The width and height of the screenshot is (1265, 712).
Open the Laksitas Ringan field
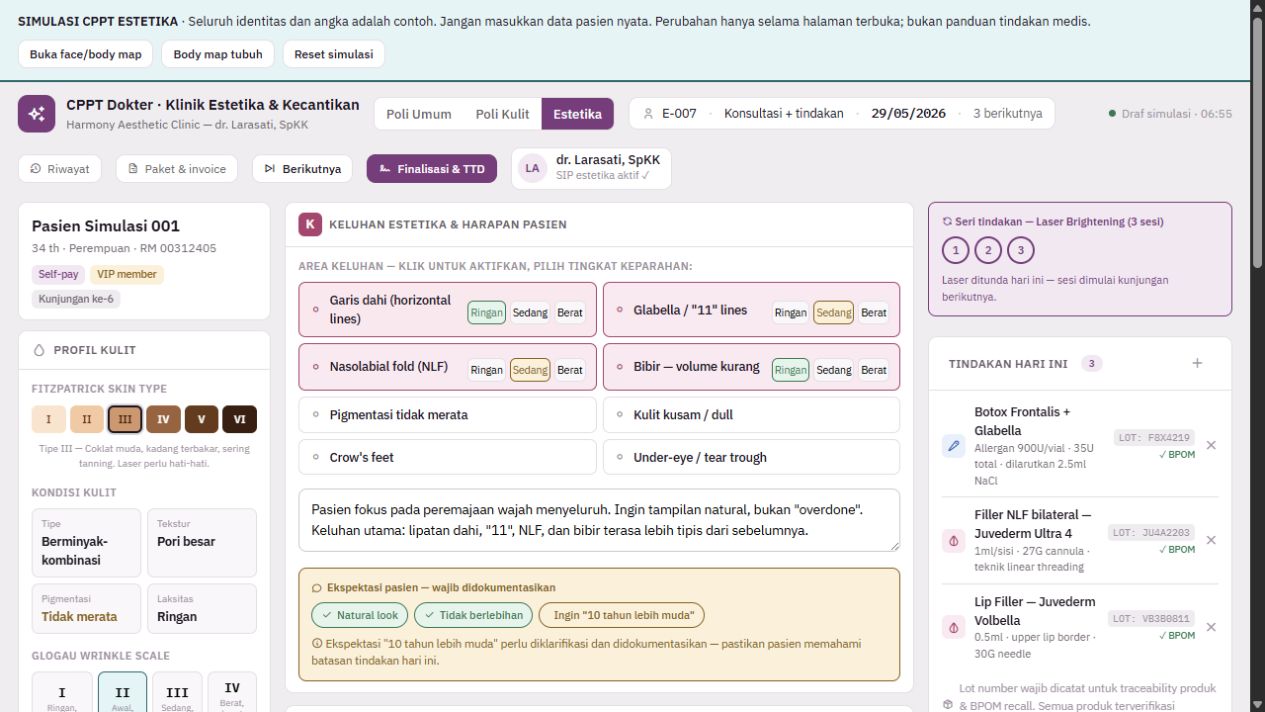click(x=202, y=608)
